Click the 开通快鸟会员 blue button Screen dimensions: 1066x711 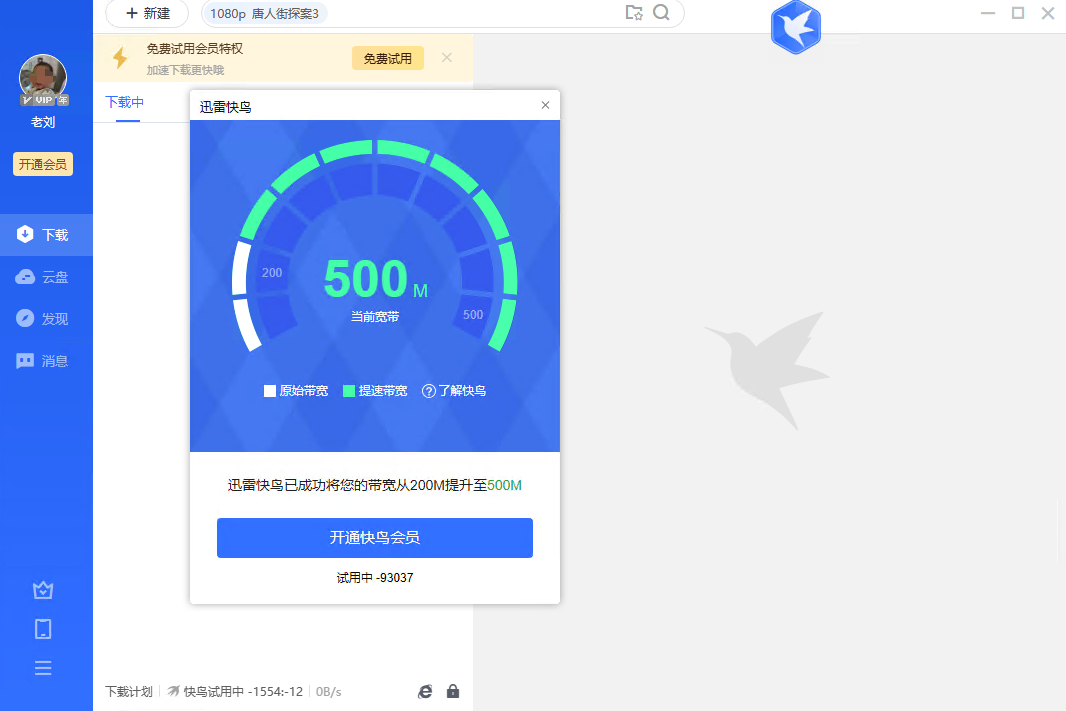[375, 538]
